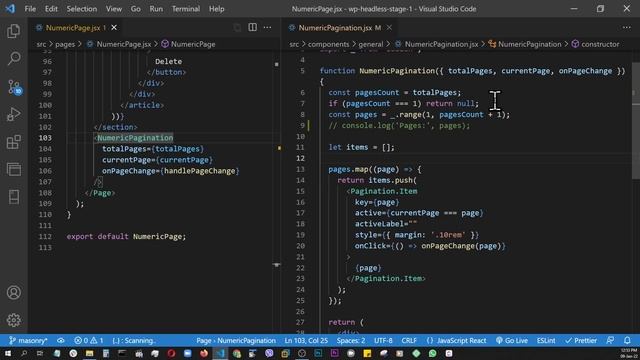Click the NumericPagination tag on line 103

click(x=135, y=138)
